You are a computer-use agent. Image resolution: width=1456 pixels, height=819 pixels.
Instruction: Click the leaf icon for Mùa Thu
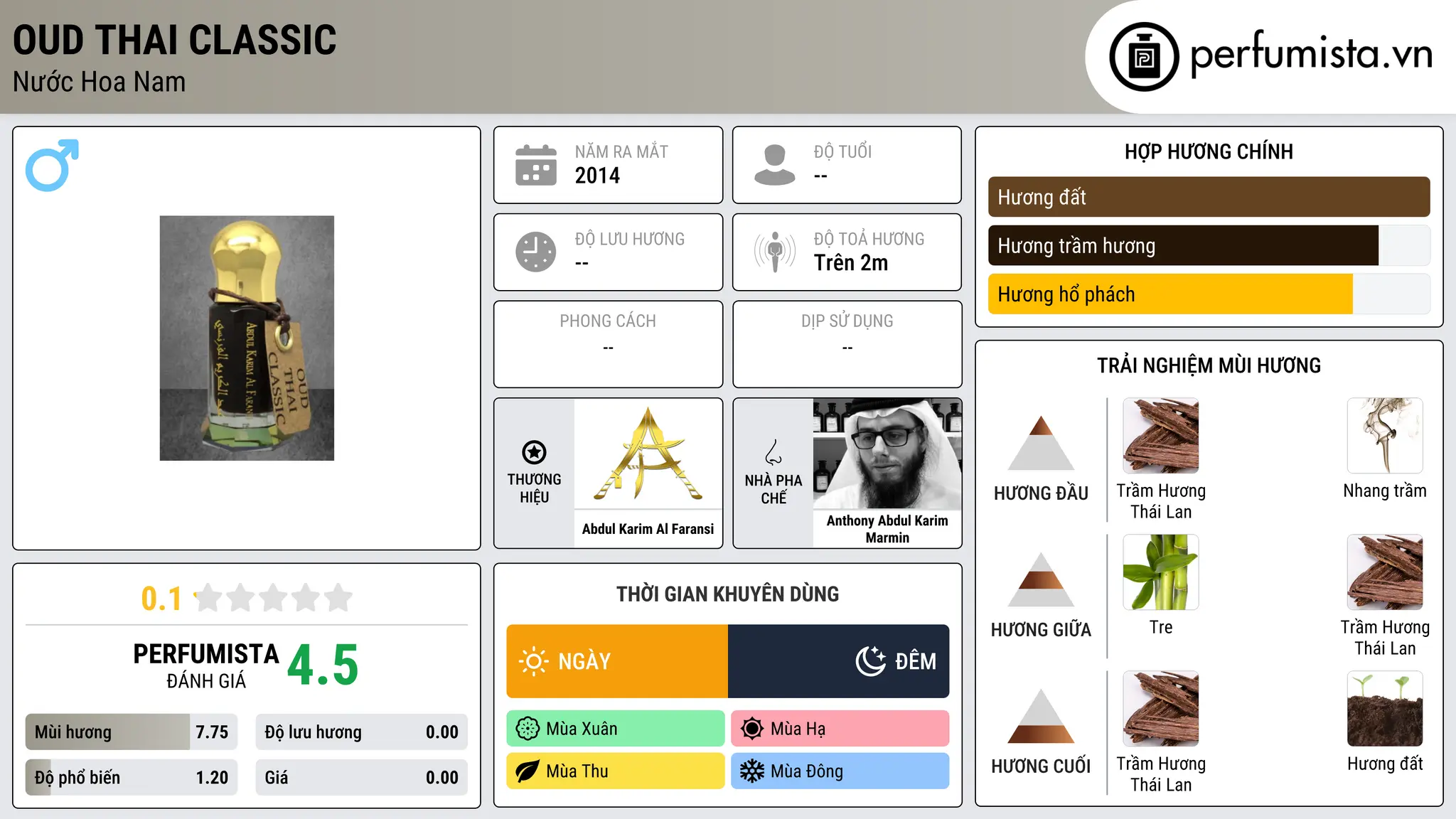[528, 771]
